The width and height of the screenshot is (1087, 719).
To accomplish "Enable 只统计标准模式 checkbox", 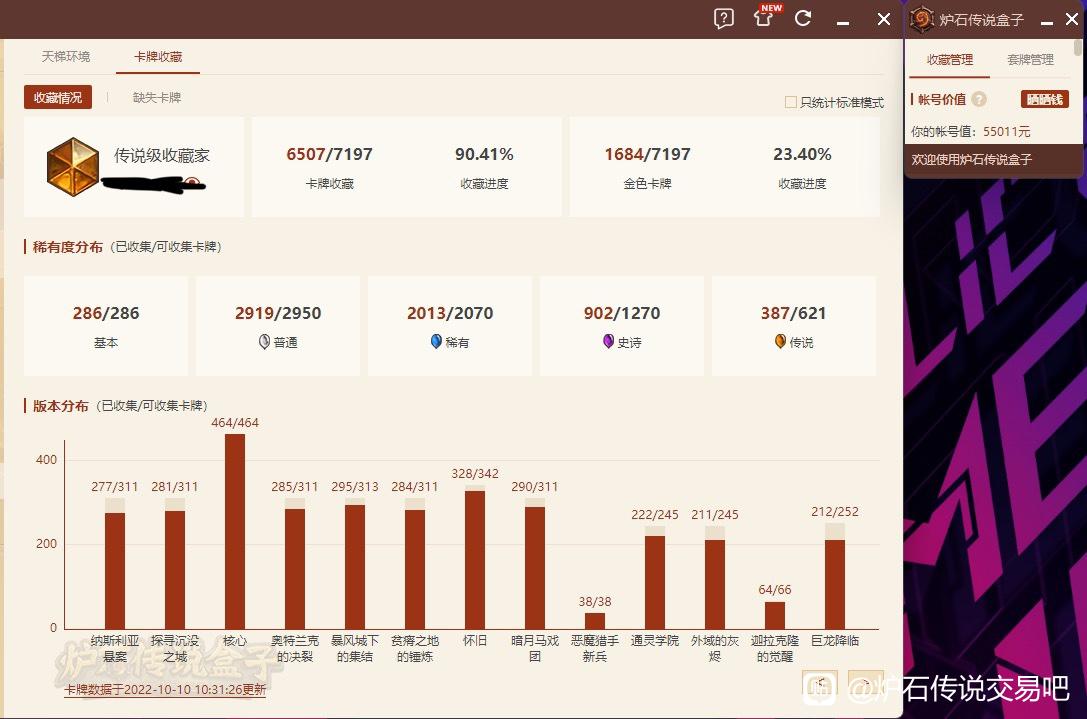I will (x=790, y=103).
